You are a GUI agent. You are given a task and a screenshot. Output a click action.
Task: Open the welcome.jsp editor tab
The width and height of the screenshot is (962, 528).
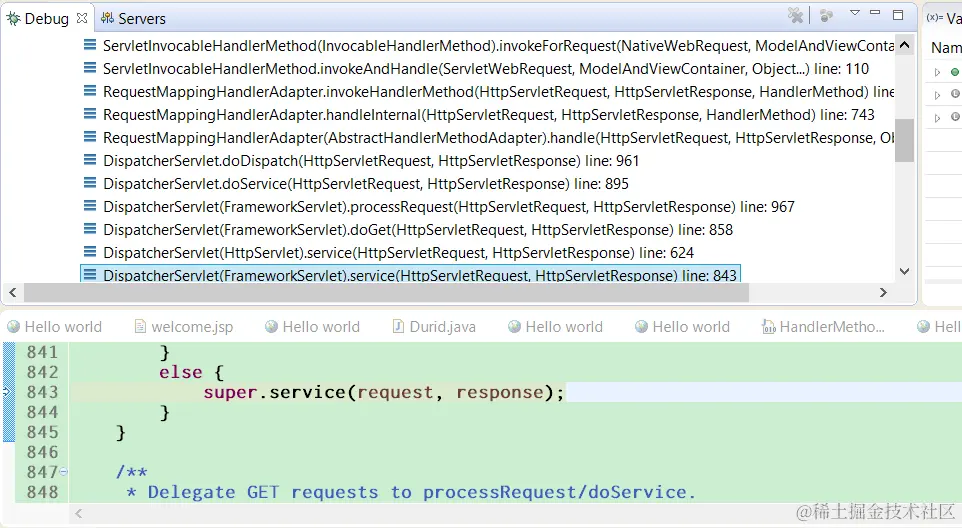[184, 327]
